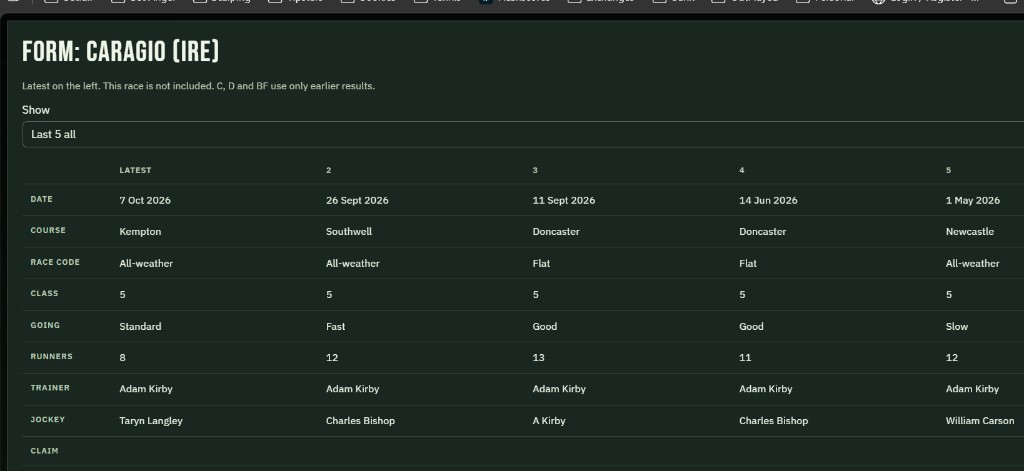This screenshot has width=1024, height=471.
Task: Click trainer Adam Kirby in Latest column
Action: (x=146, y=389)
